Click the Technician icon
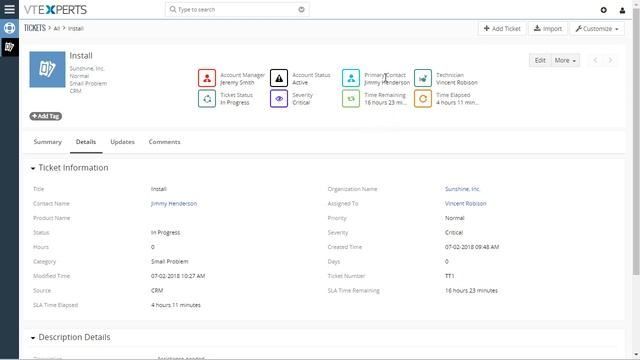This screenshot has width=640, height=360. [423, 78]
